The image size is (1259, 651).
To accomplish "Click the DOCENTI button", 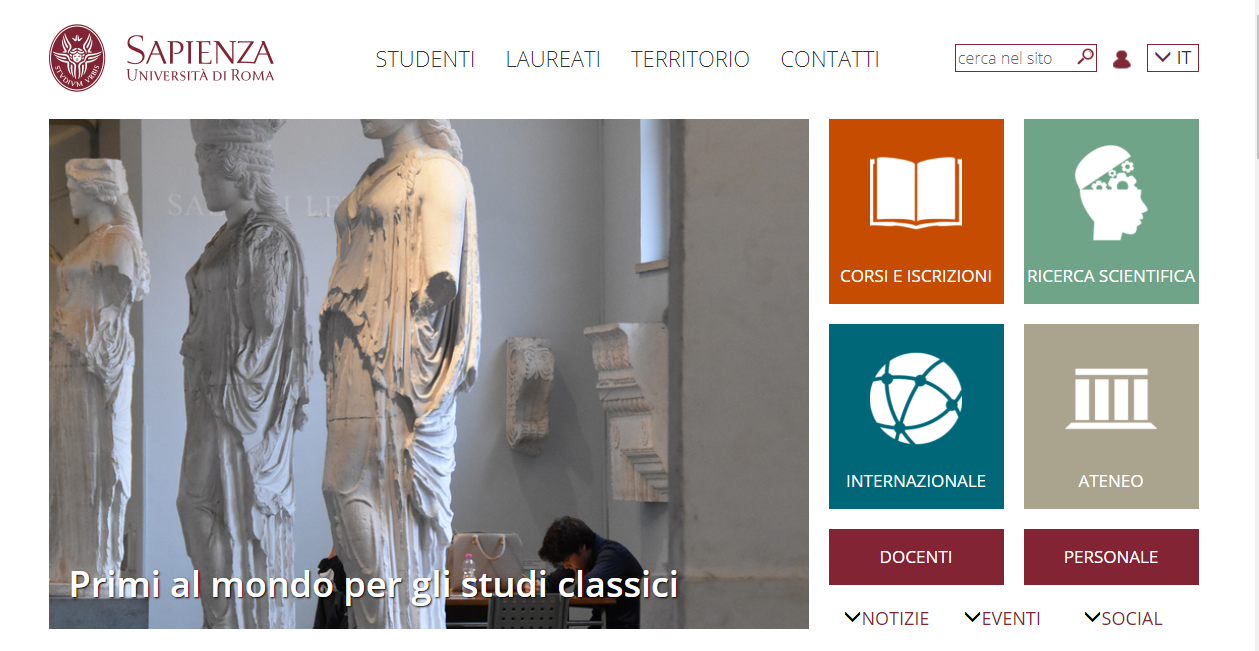I will (916, 557).
